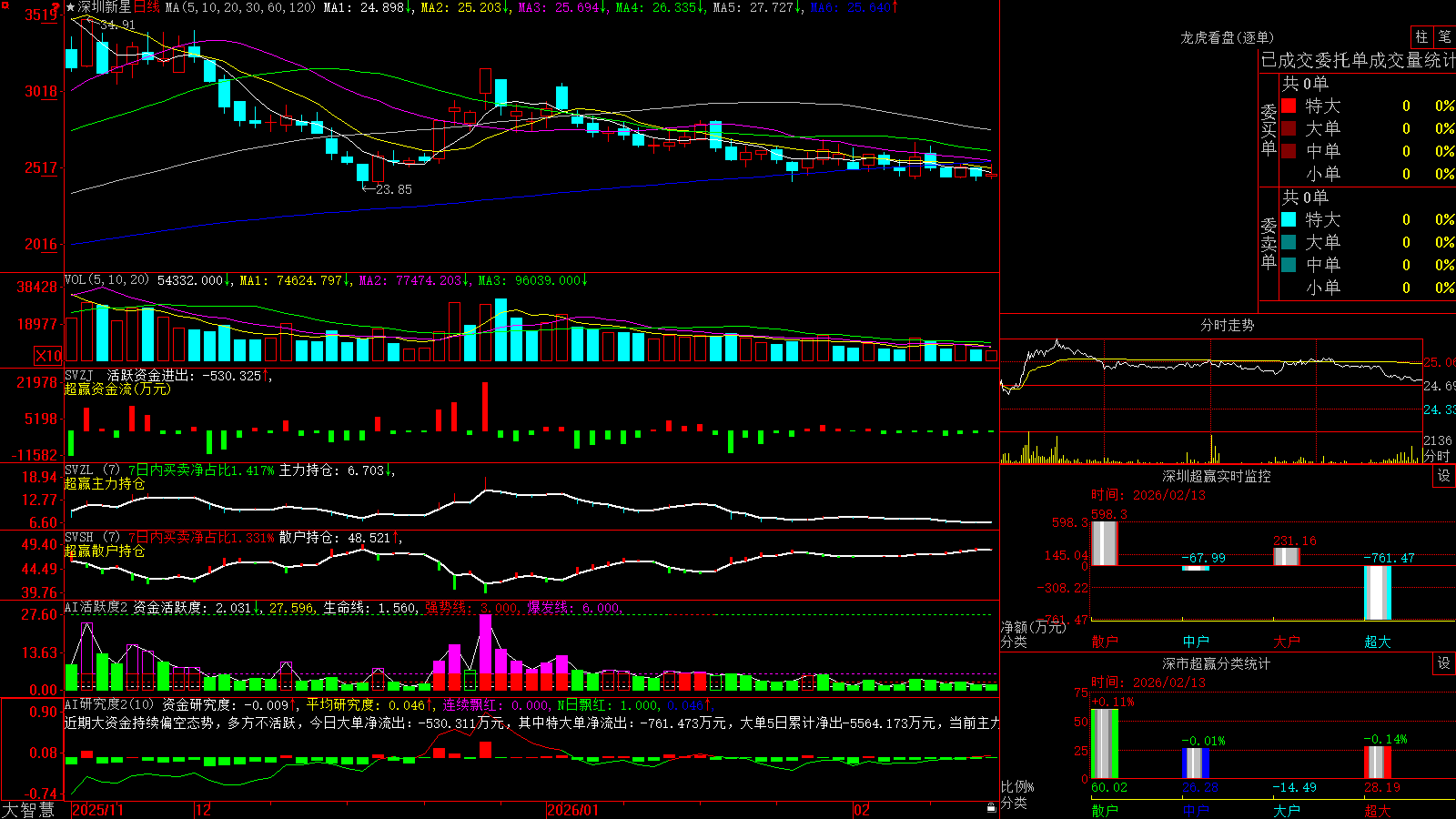
Task: Click the star icon beside 深圳新星
Action: click(71, 7)
